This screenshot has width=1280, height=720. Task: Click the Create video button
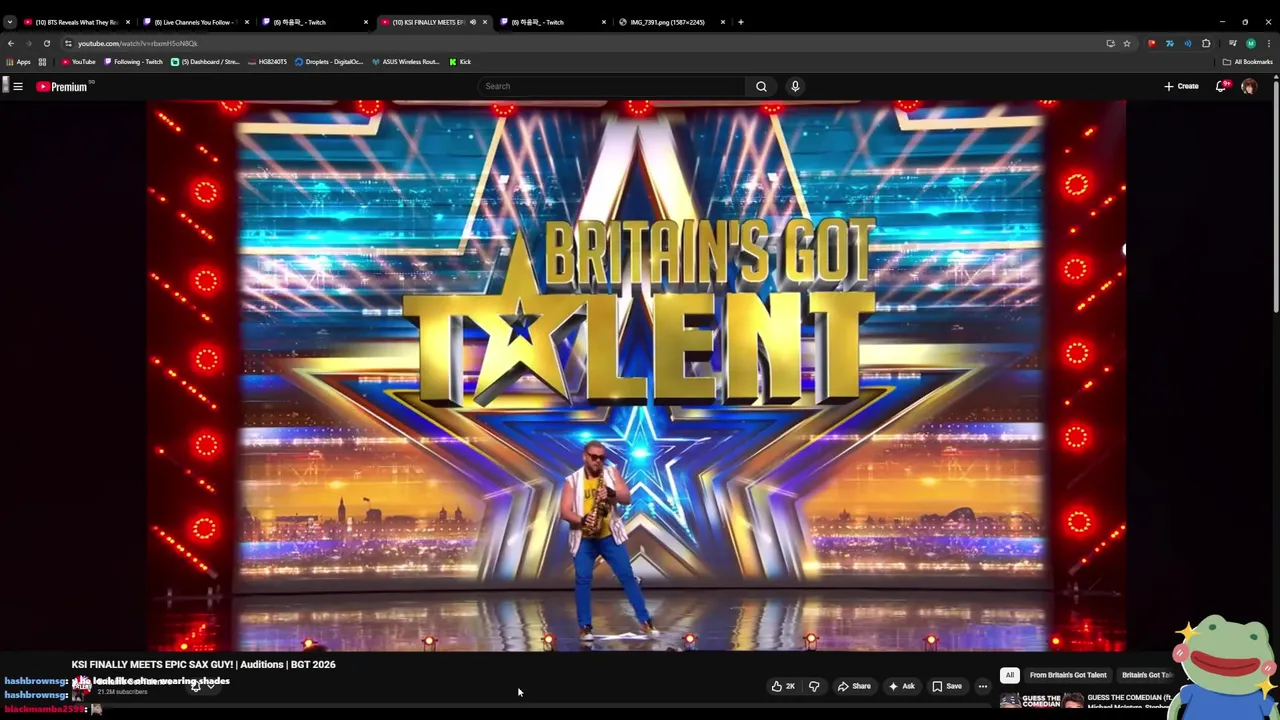click(x=1181, y=86)
